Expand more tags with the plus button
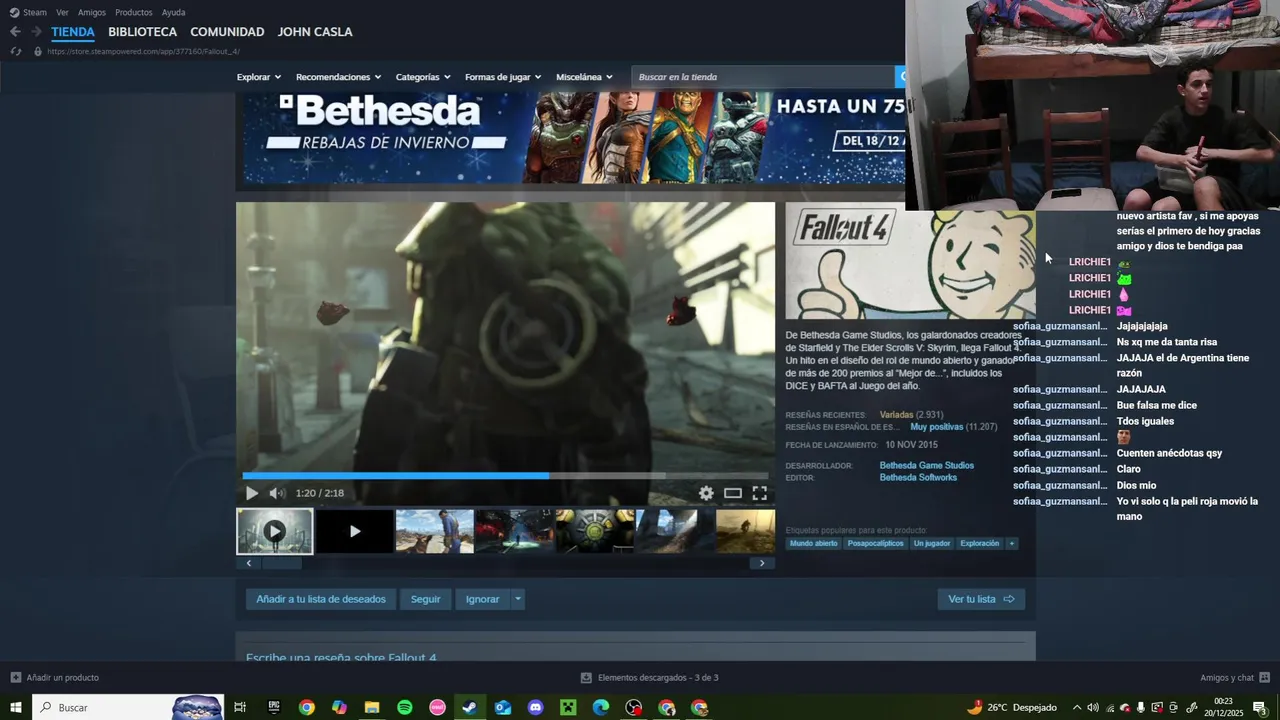Image resolution: width=1280 pixels, height=720 pixels. click(1011, 544)
